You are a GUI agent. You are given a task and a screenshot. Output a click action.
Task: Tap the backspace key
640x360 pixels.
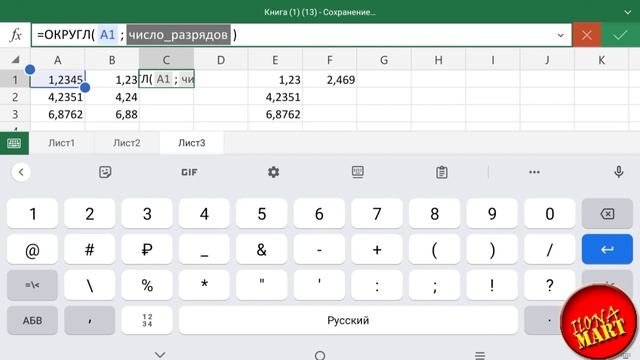point(607,213)
